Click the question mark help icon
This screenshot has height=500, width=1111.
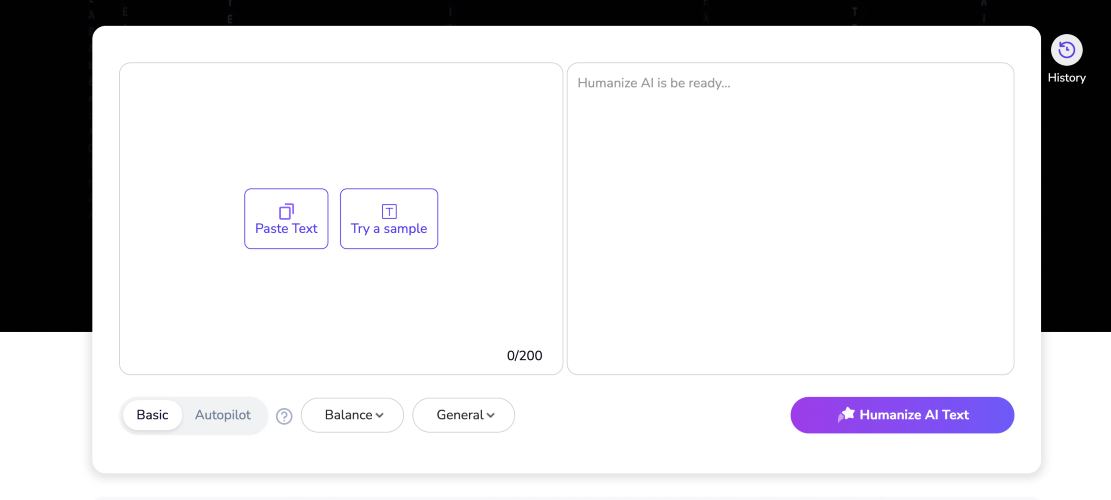pyautogui.click(x=284, y=416)
